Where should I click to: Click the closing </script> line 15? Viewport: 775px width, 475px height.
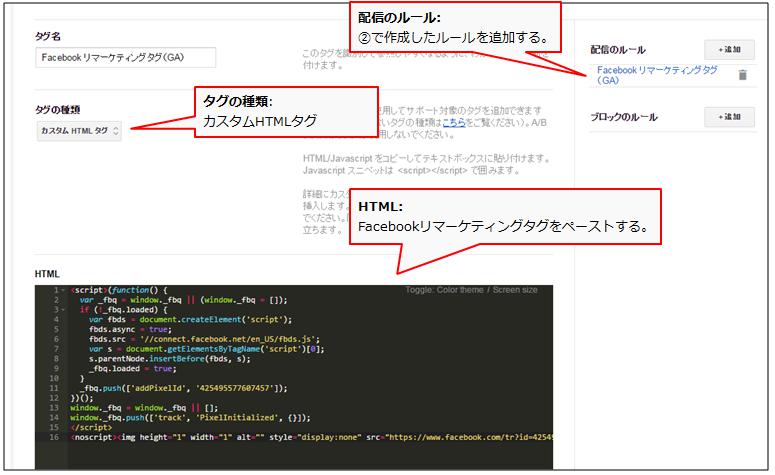(91, 428)
